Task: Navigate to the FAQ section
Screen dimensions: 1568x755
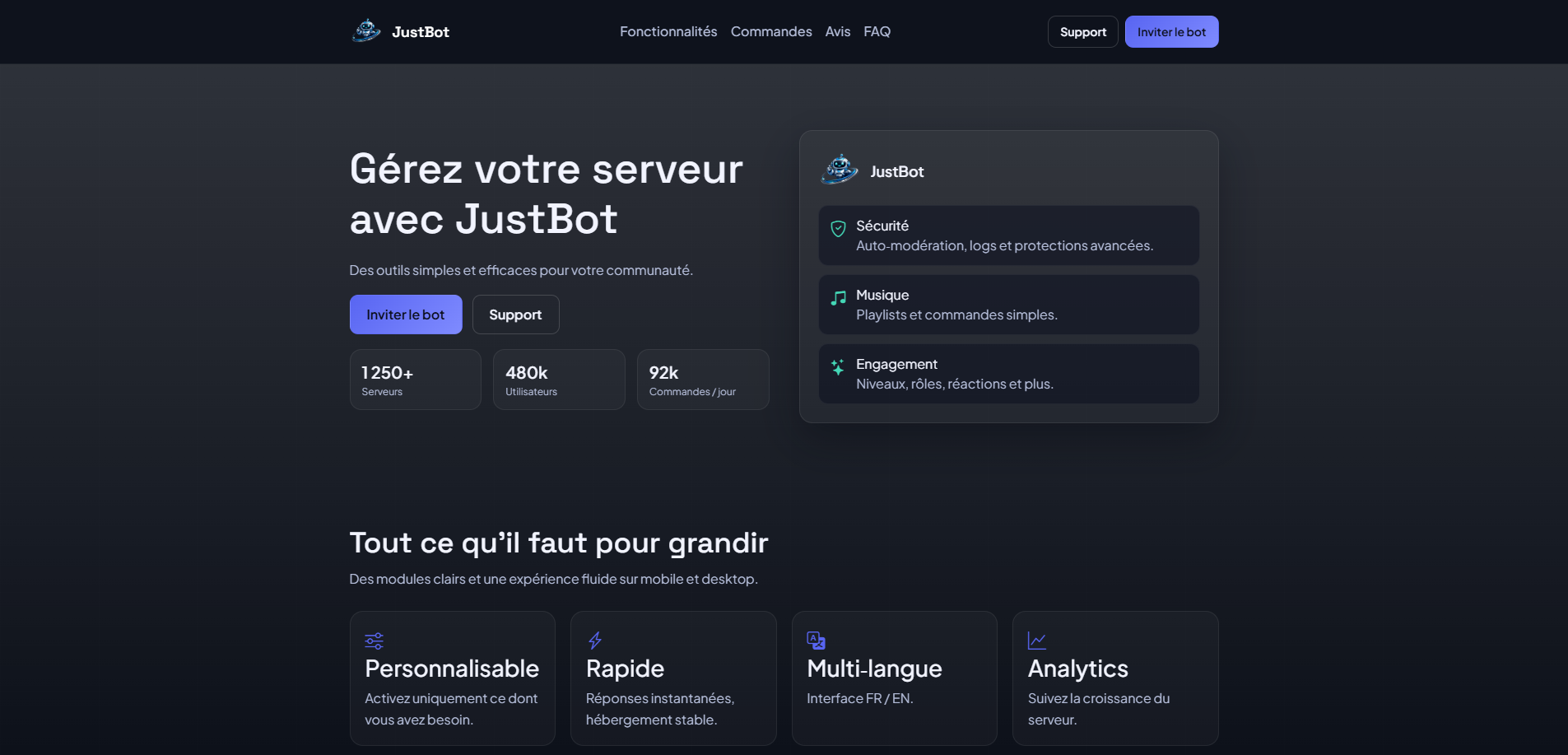Action: [877, 31]
